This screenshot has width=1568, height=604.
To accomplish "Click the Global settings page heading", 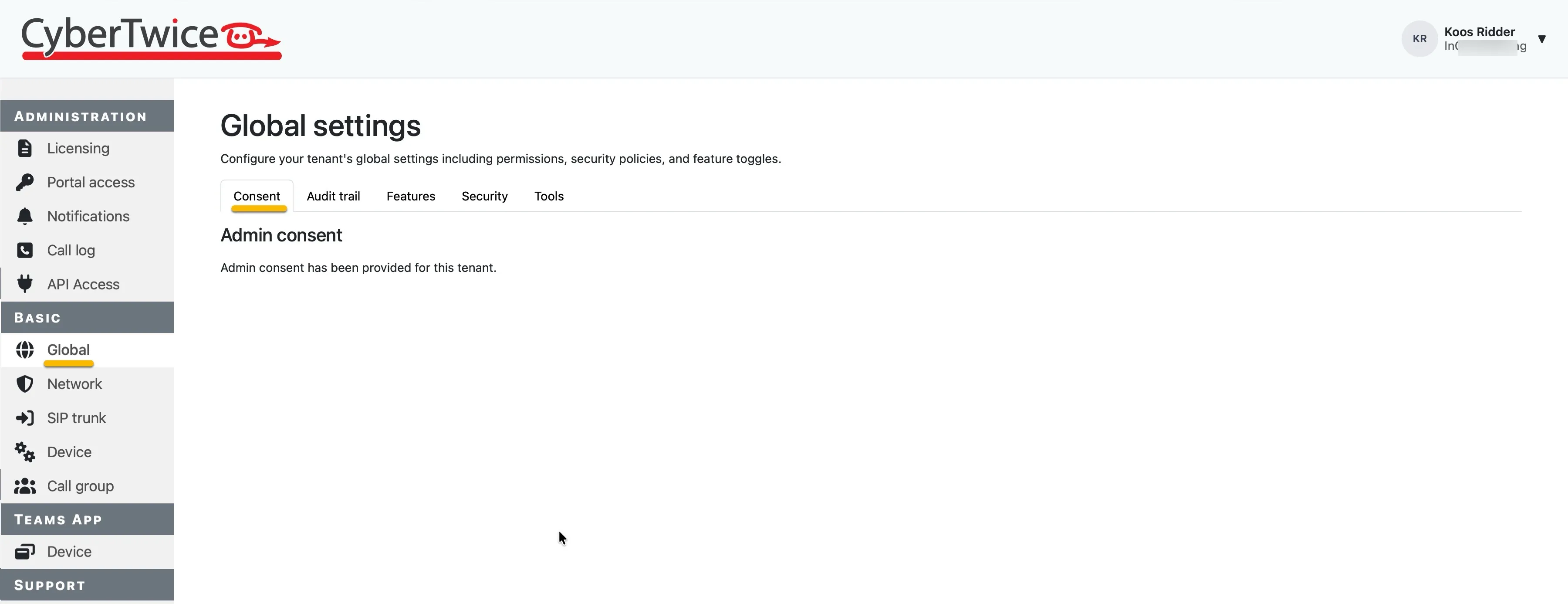I will tap(320, 126).
